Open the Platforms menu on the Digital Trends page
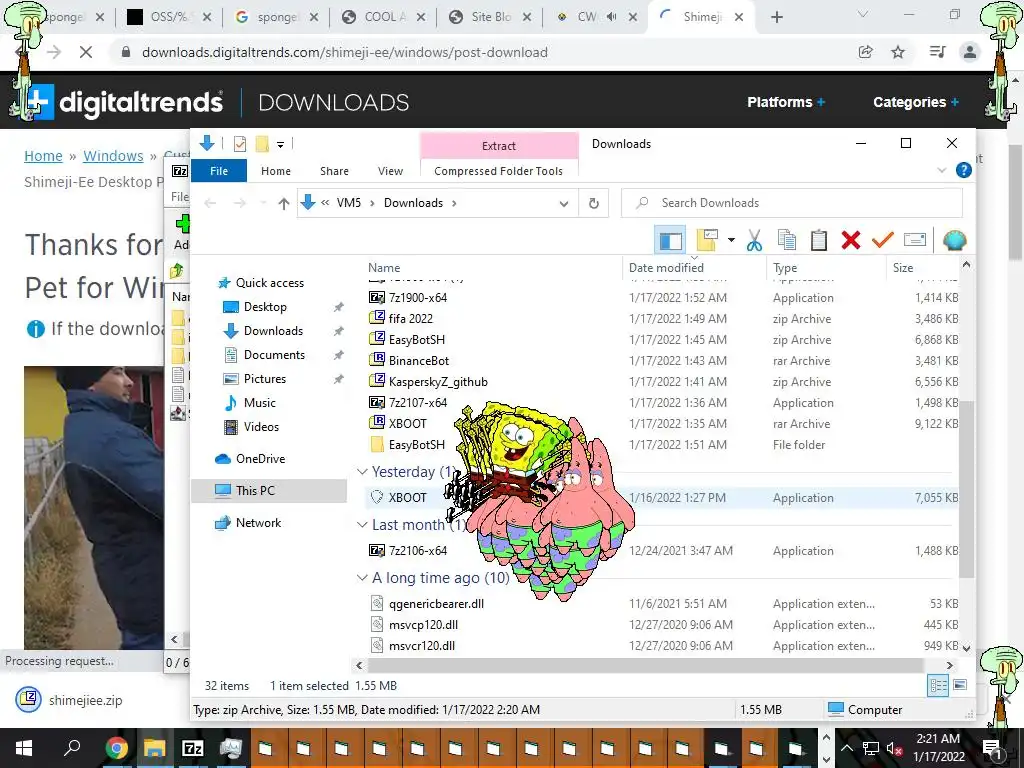Screen dimensions: 1024x768 (786, 103)
